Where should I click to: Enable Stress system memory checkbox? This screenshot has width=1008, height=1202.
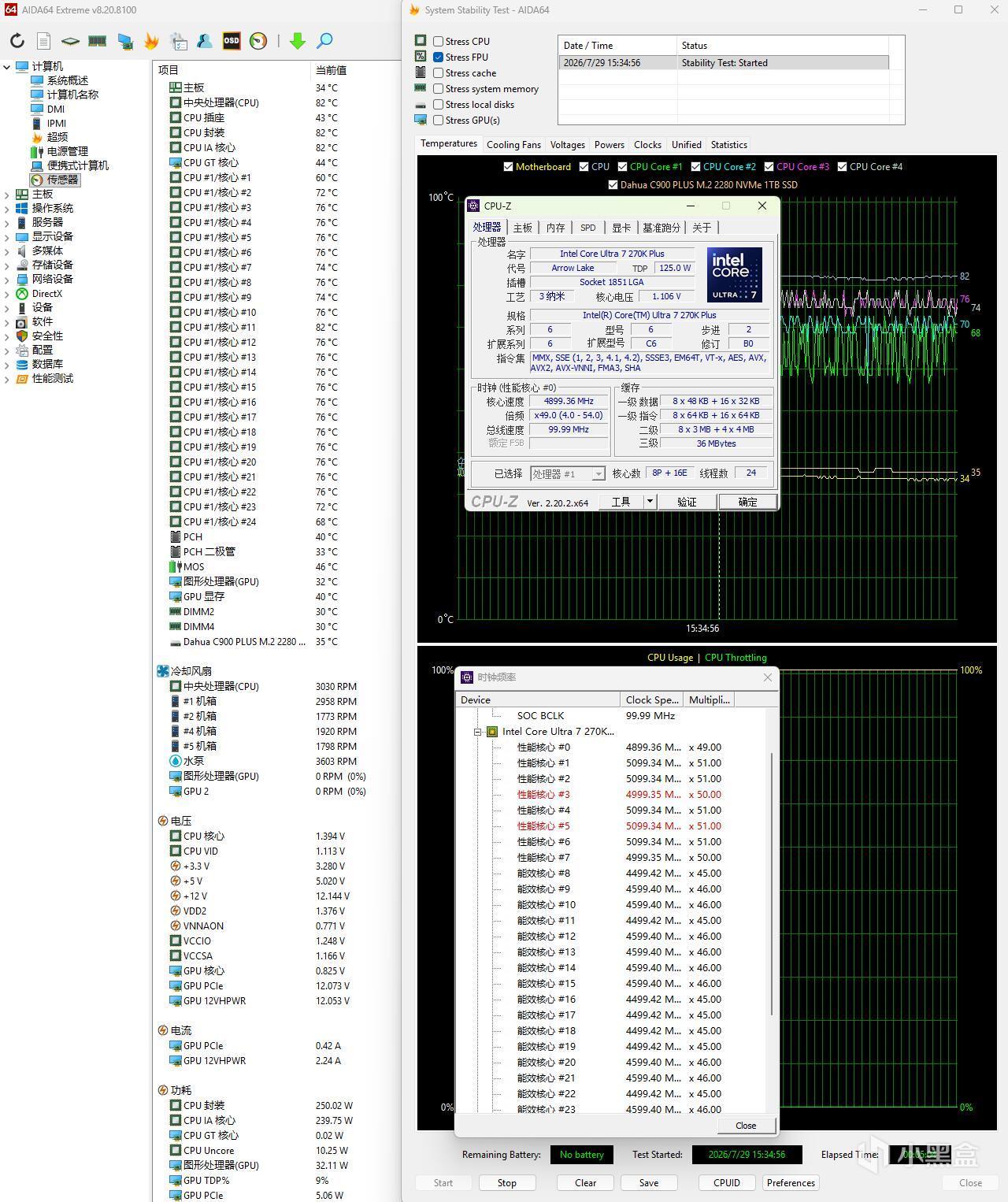pyautogui.click(x=439, y=89)
